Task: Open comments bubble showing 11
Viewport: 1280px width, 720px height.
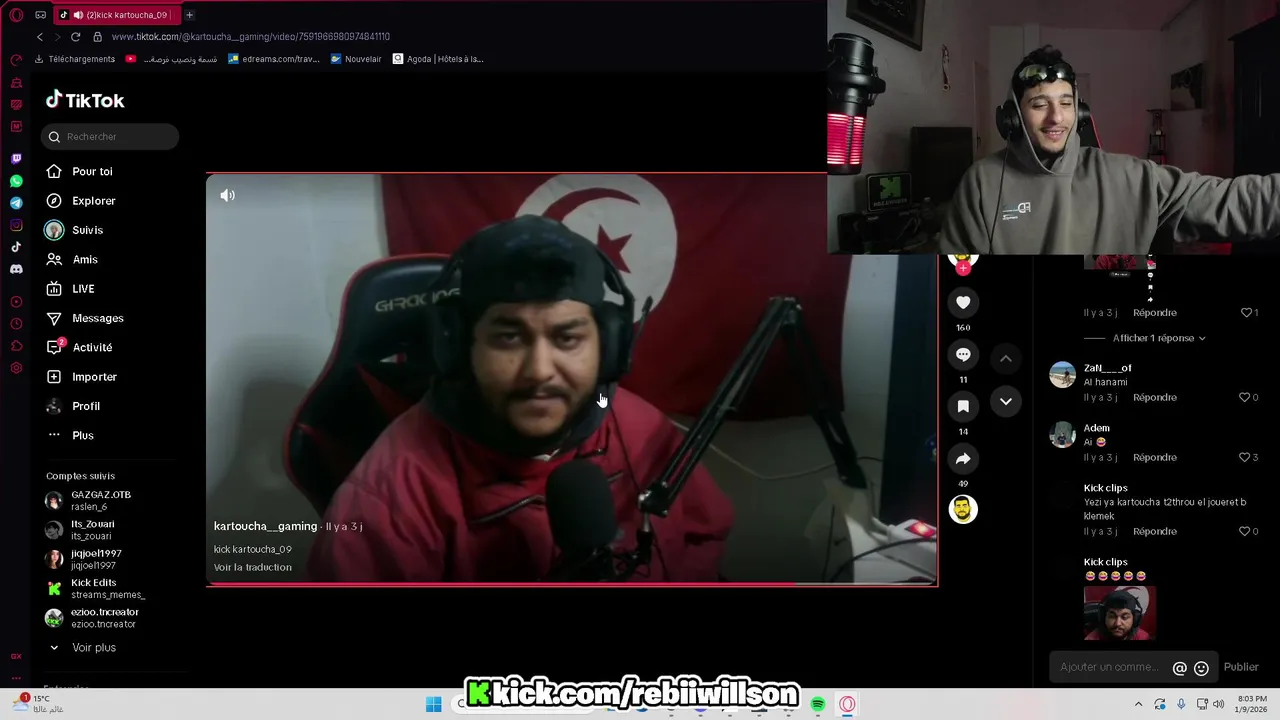Action: coord(963,355)
